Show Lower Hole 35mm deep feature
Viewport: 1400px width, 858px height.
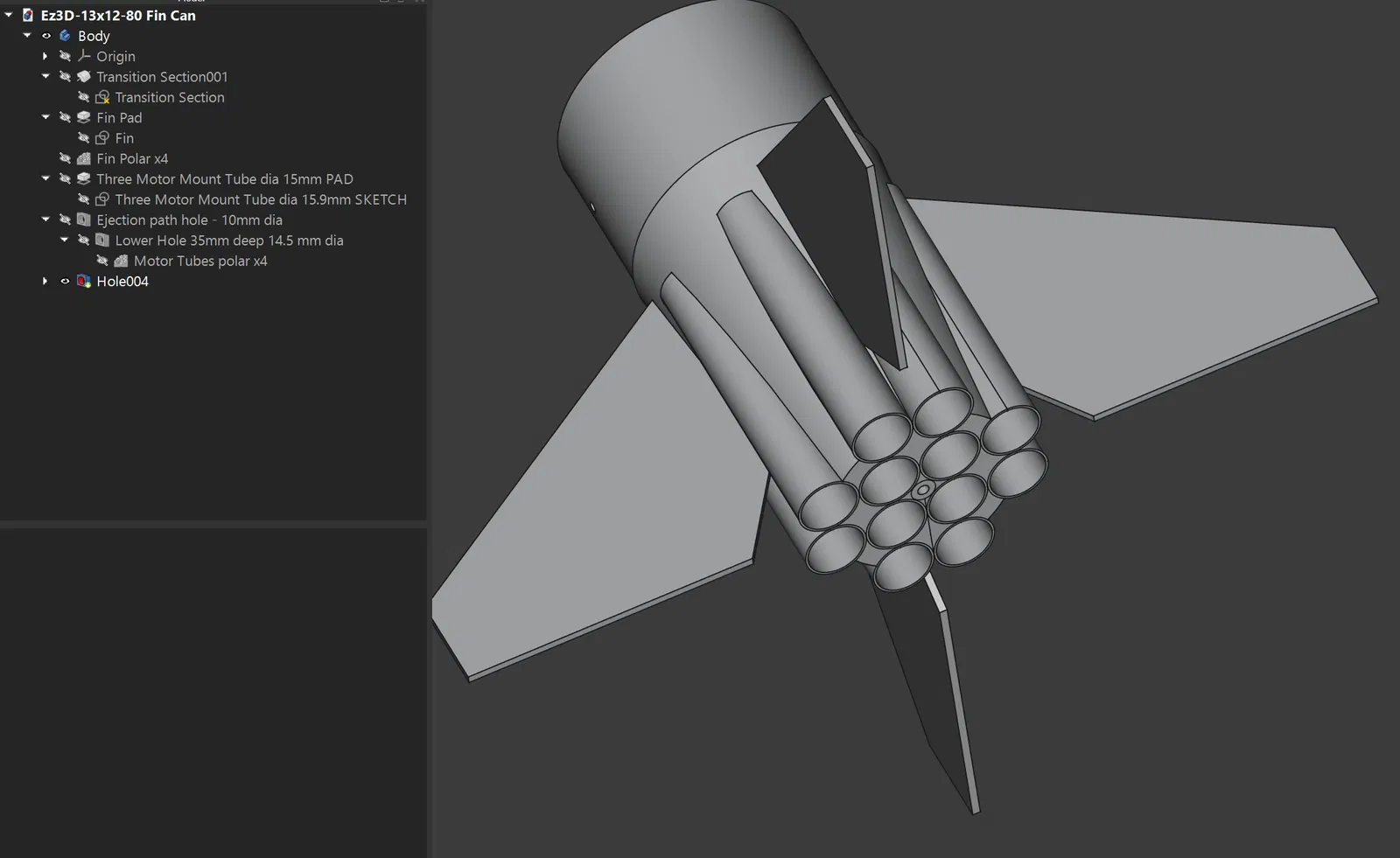click(x=83, y=241)
